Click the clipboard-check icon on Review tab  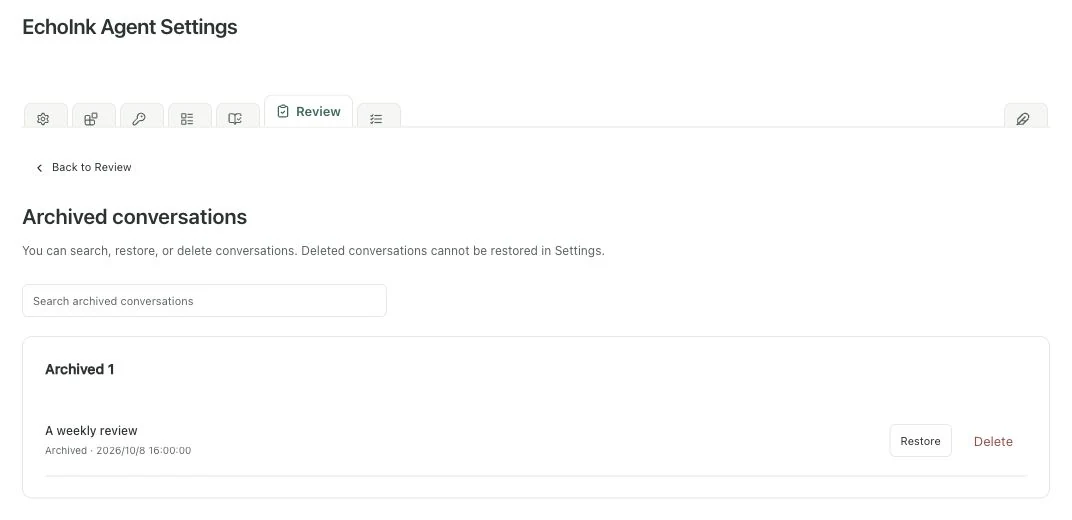(283, 111)
